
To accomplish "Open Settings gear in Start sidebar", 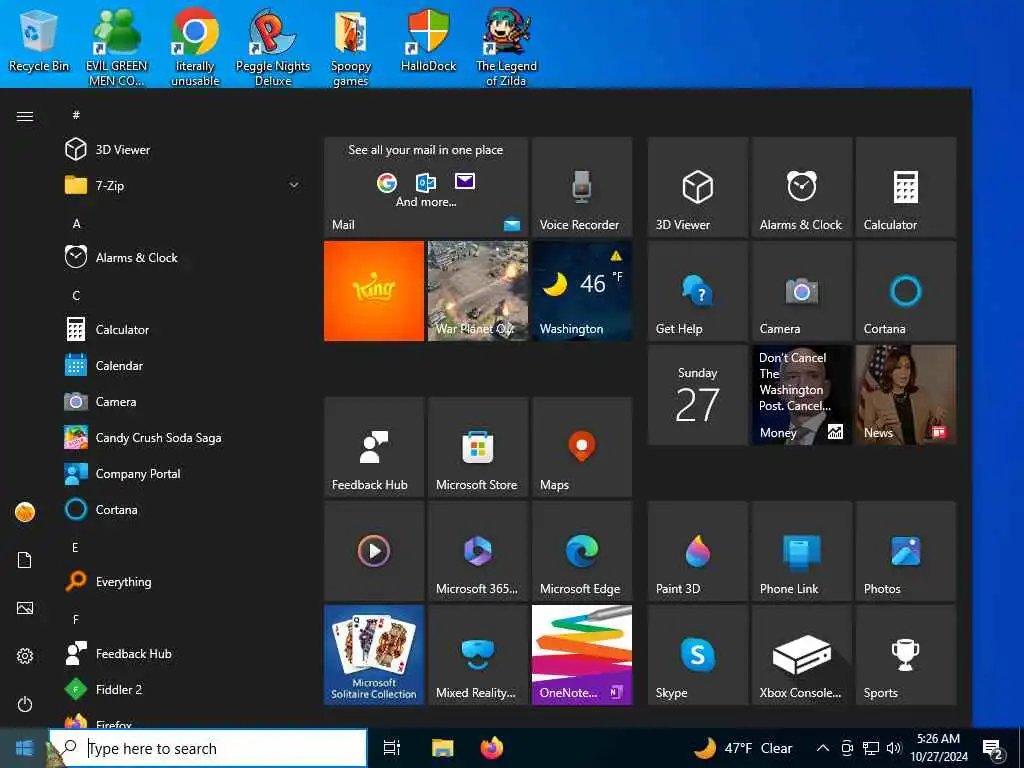I will pyautogui.click(x=25, y=656).
